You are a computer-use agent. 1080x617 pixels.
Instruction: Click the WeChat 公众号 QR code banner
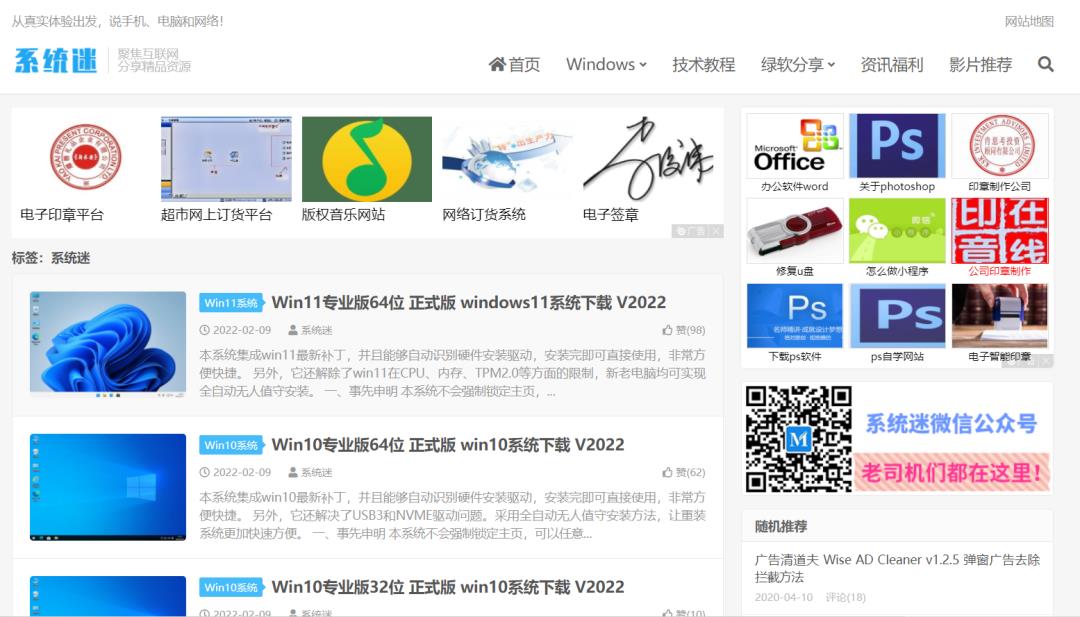click(897, 438)
